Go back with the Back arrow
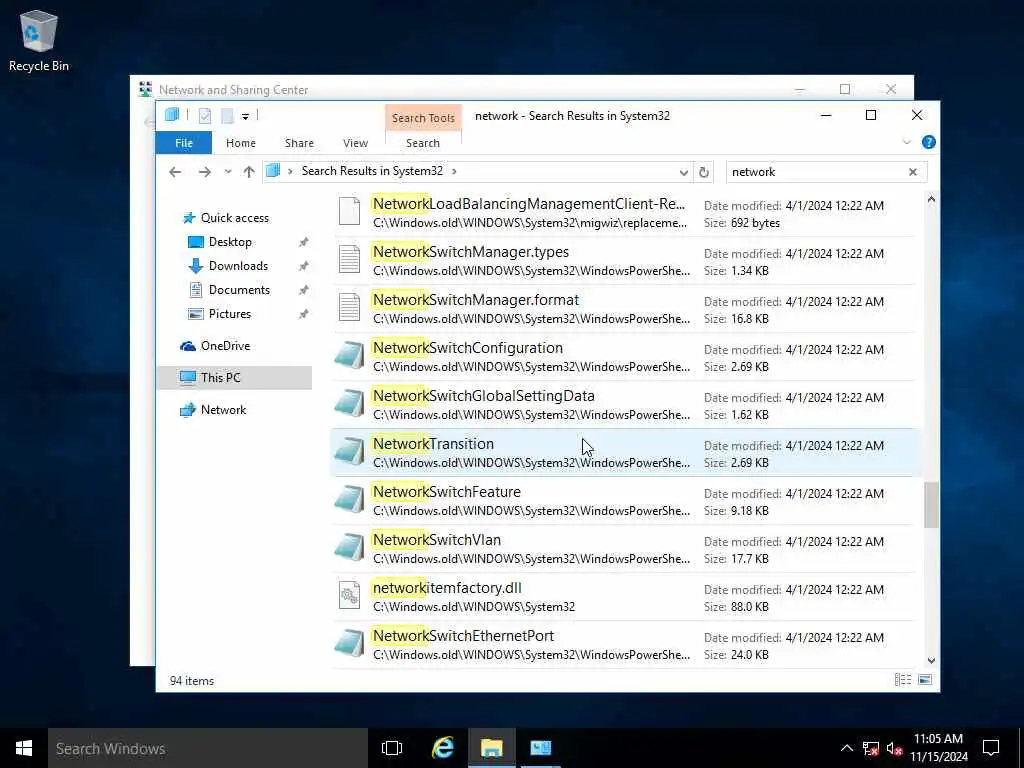 tap(175, 172)
